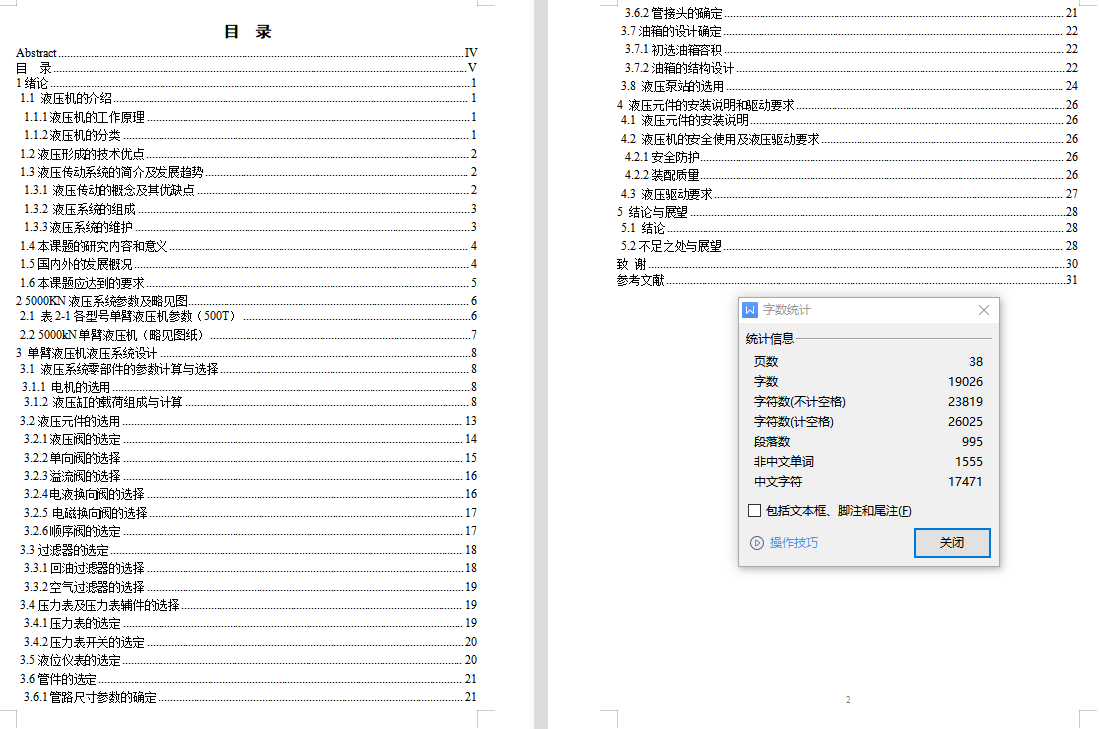
Task: Click the 字符数(计空格) value 26025
Action: click(965, 422)
